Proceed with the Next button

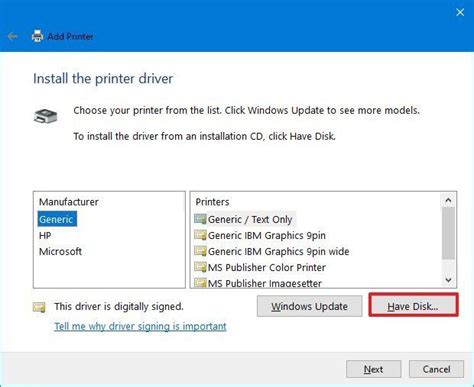tap(373, 369)
